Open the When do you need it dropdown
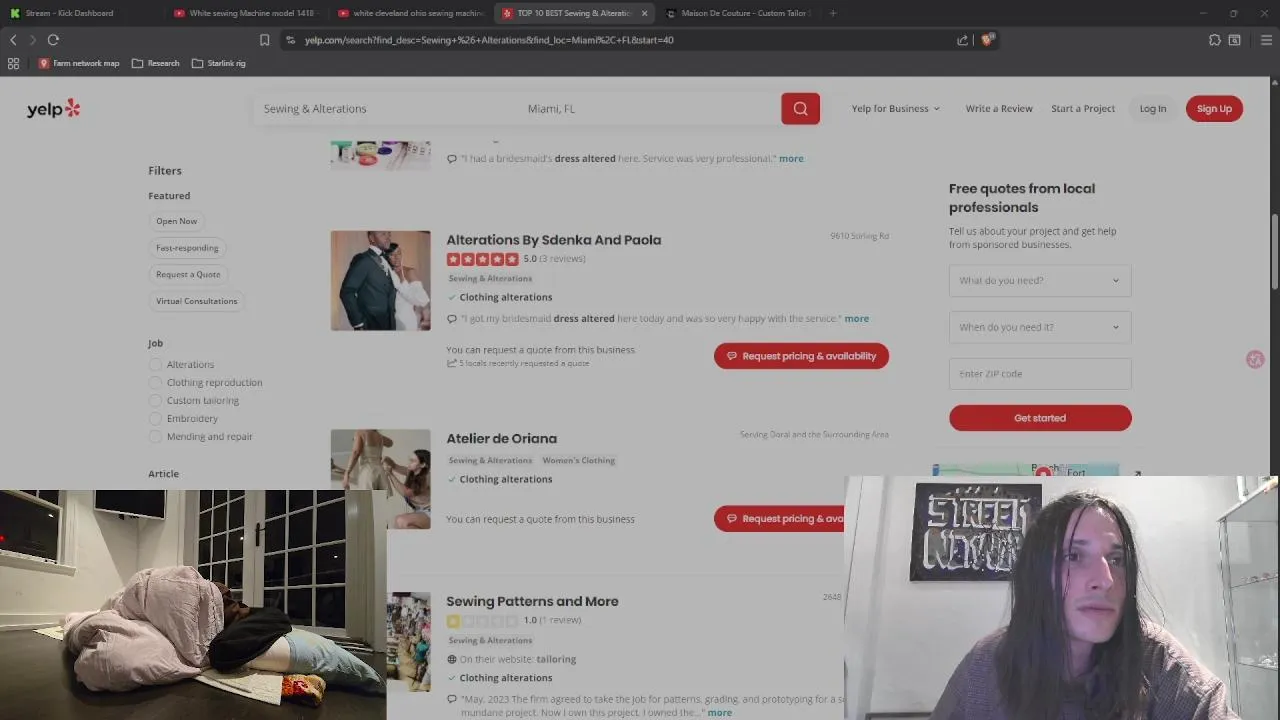Image resolution: width=1280 pixels, height=720 pixels. [1040, 327]
